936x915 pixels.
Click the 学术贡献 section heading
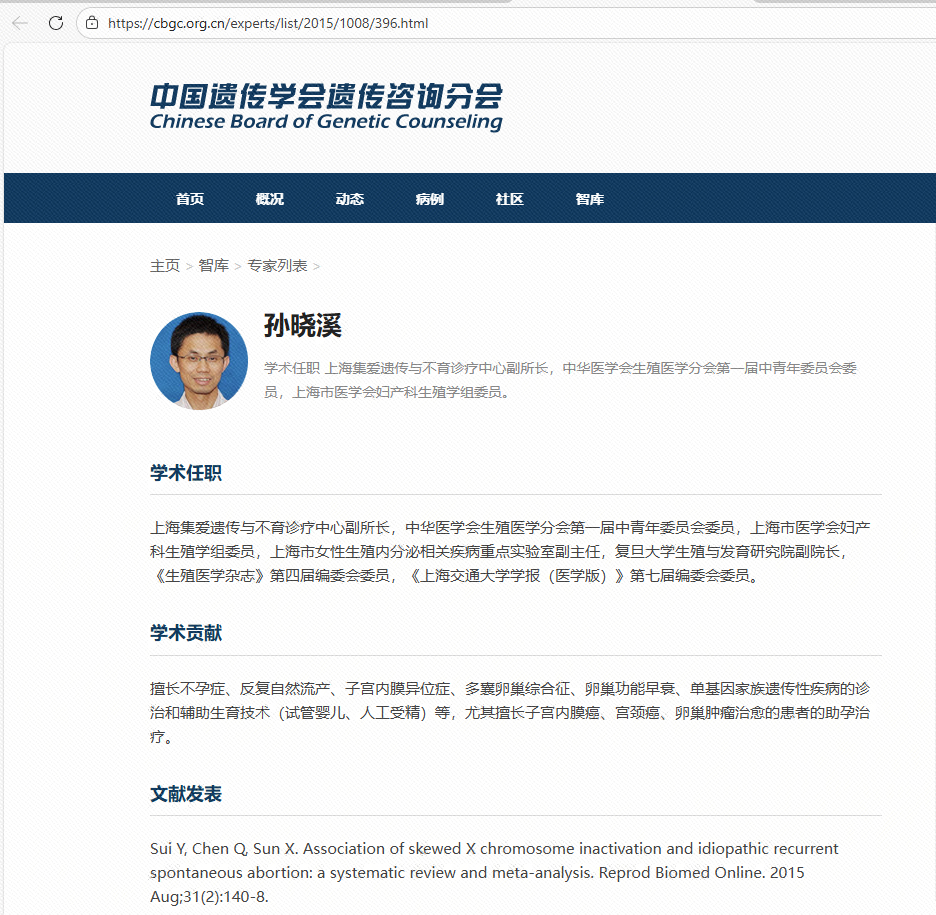click(186, 633)
